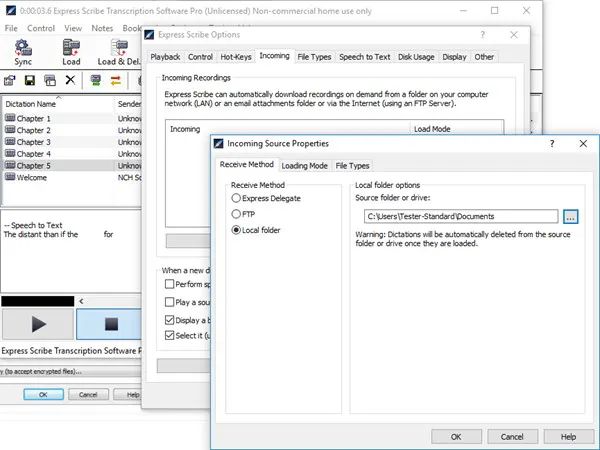Click the OK button in the background dialog

coord(43,395)
